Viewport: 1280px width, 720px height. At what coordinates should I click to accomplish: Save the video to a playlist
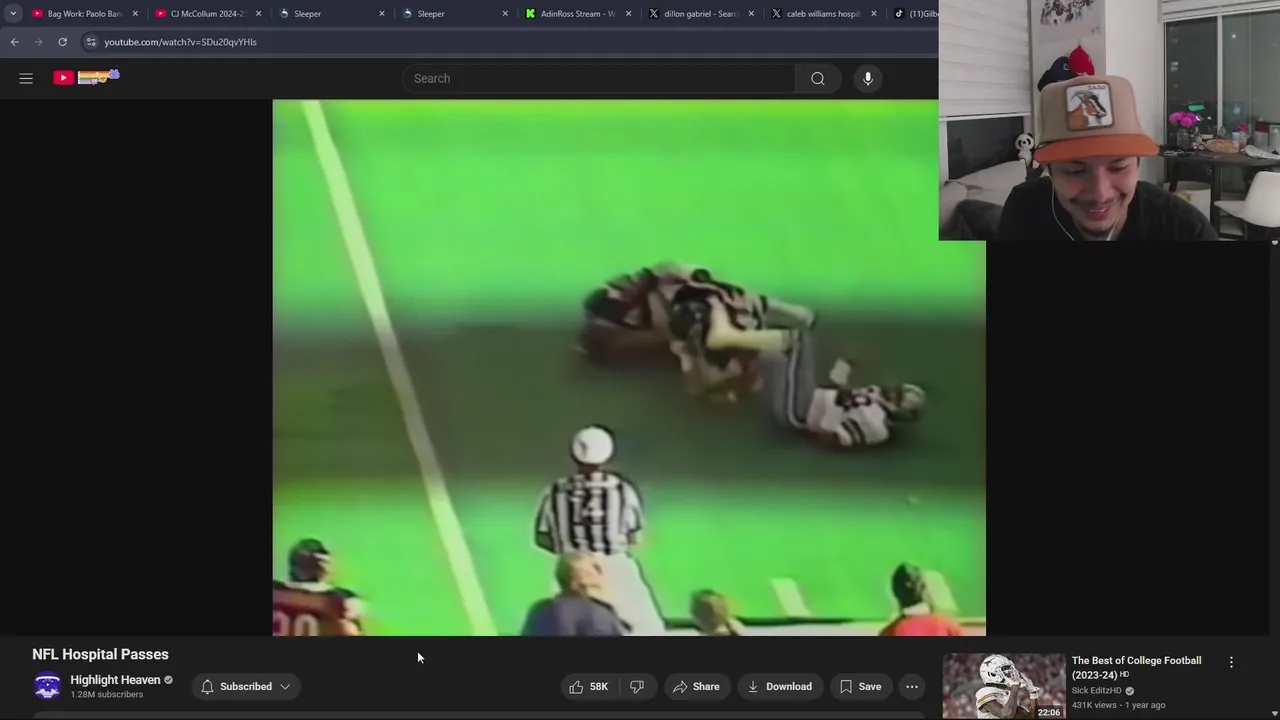click(860, 686)
